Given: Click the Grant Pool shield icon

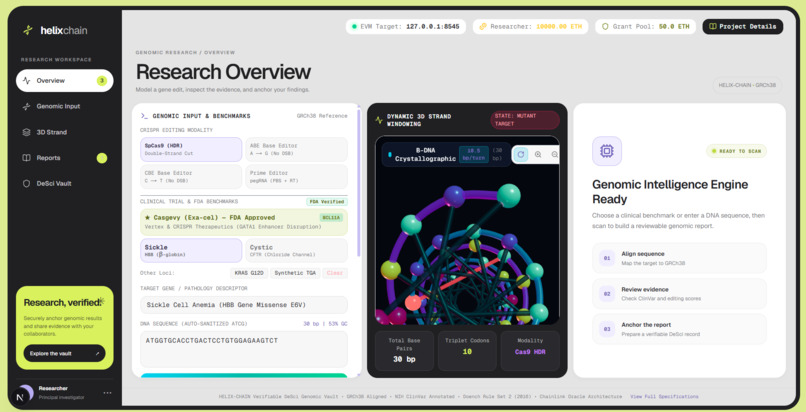Looking at the screenshot, I should tap(605, 27).
